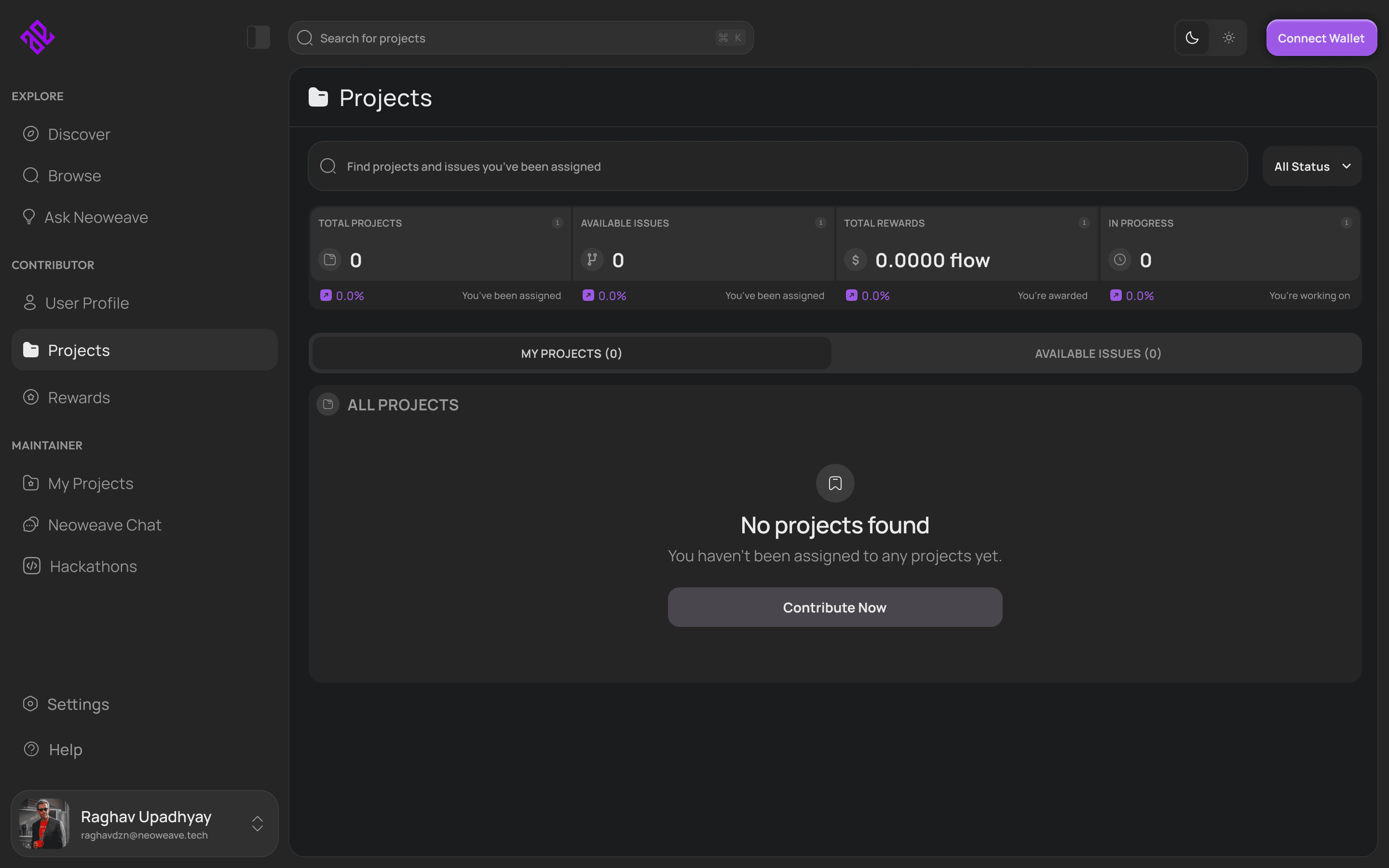Image resolution: width=1389 pixels, height=868 pixels.
Task: Expand the Raghav Upadhyay account switcher
Action: [257, 824]
